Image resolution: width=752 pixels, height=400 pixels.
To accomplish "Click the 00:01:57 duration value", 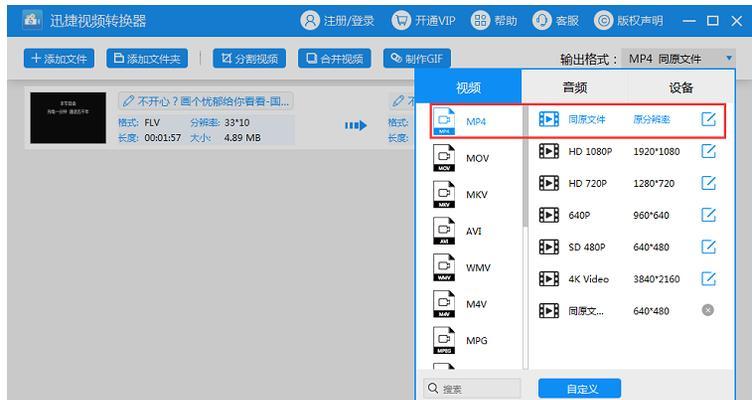I will [163, 138].
